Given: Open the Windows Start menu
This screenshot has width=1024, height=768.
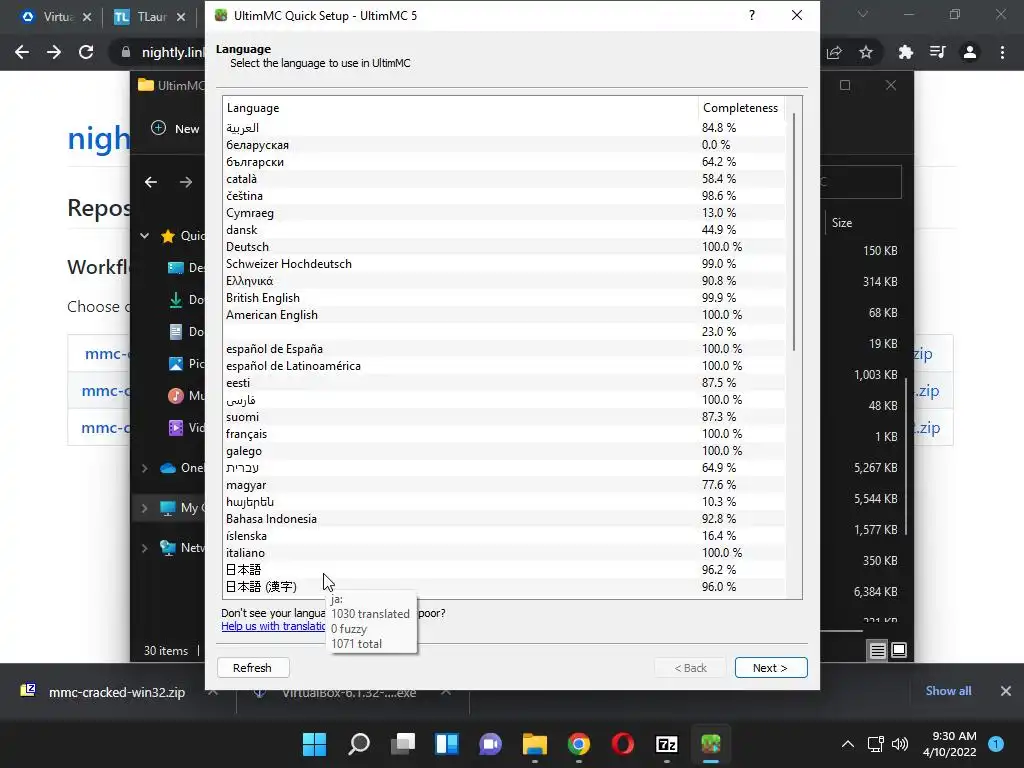Looking at the screenshot, I should tap(314, 744).
